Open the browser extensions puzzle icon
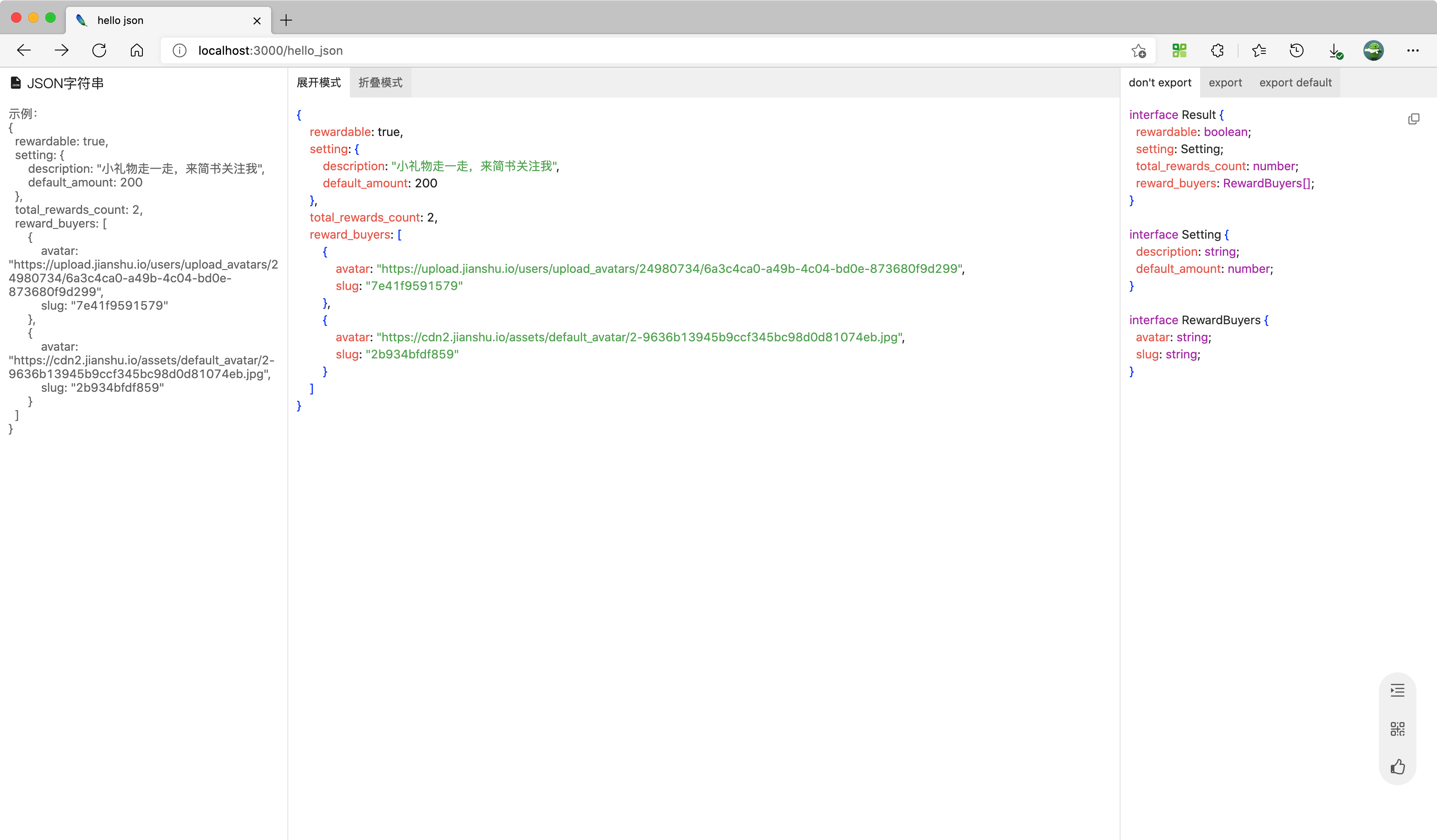Viewport: 1437px width, 840px height. tap(1217, 50)
